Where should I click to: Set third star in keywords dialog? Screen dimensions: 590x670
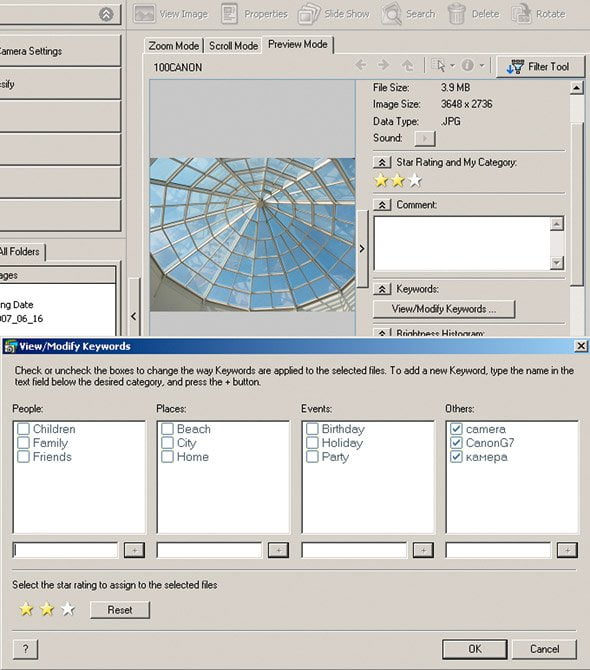point(68,609)
